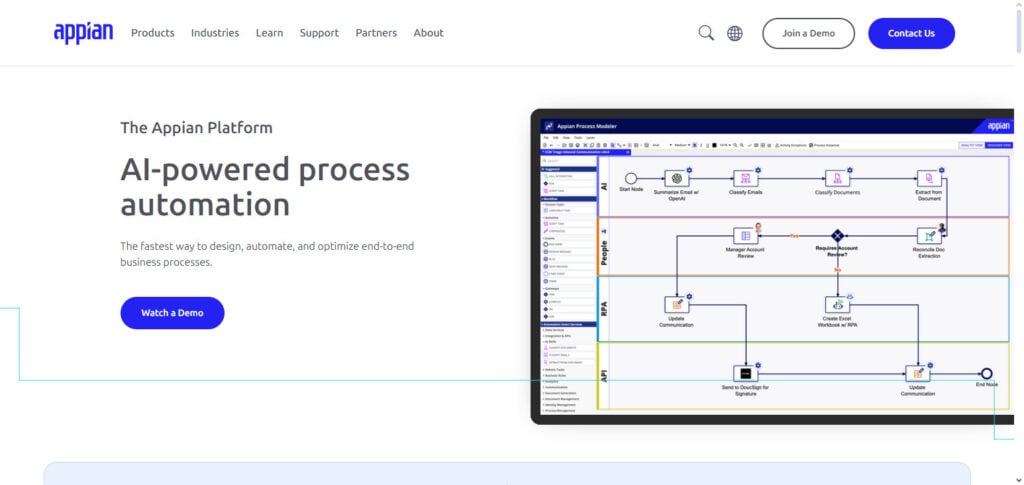
Task: Open the About navigation menu
Action: [428, 33]
